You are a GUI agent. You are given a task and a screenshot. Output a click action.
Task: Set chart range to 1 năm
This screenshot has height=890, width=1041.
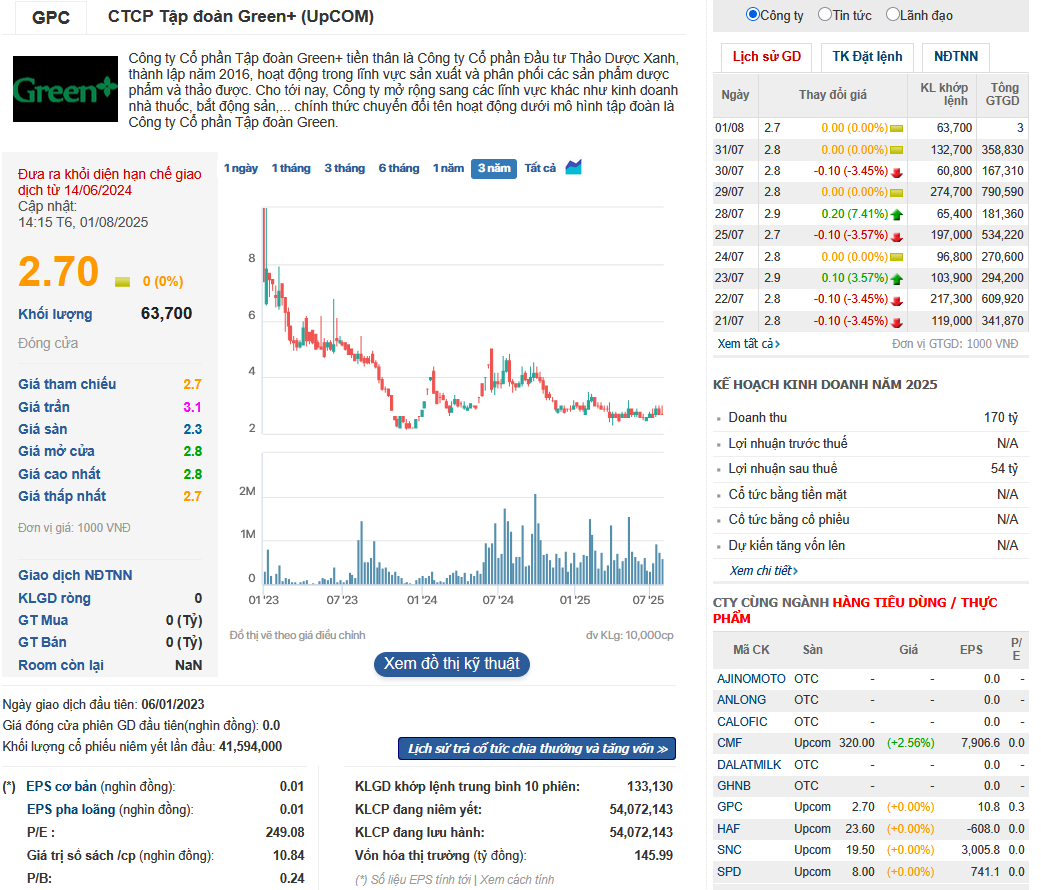pos(448,169)
